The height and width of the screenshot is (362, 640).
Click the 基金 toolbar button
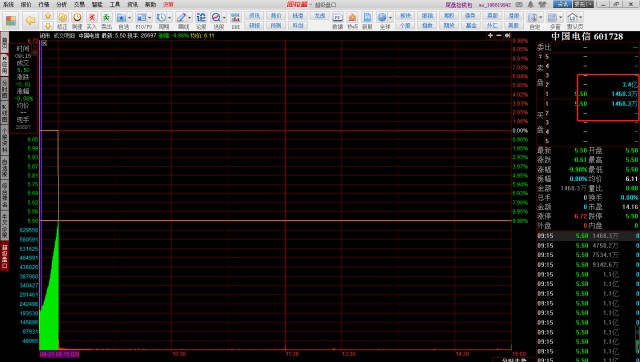pyautogui.click(x=471, y=25)
